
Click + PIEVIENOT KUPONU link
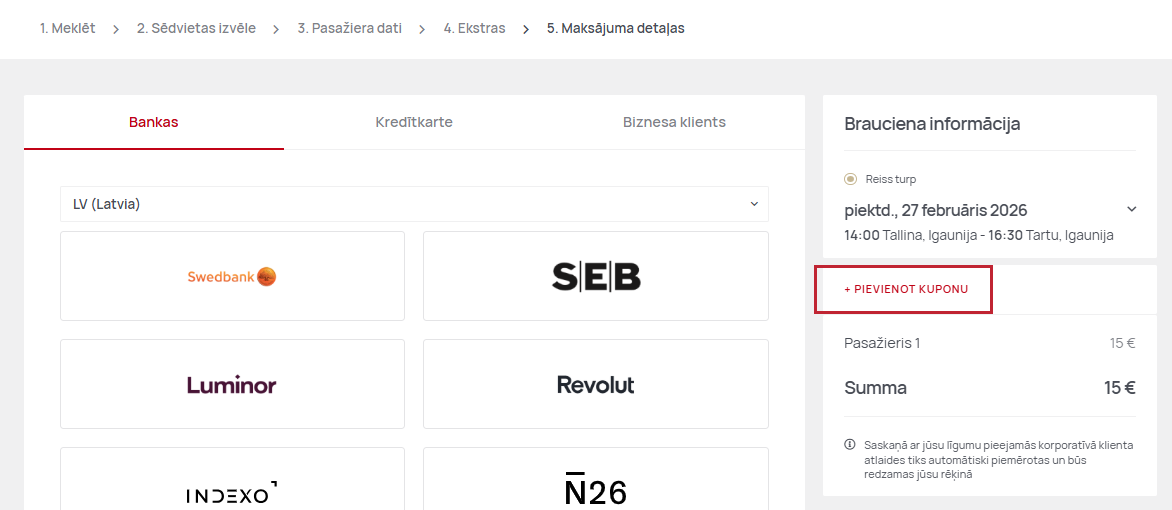[x=906, y=289]
